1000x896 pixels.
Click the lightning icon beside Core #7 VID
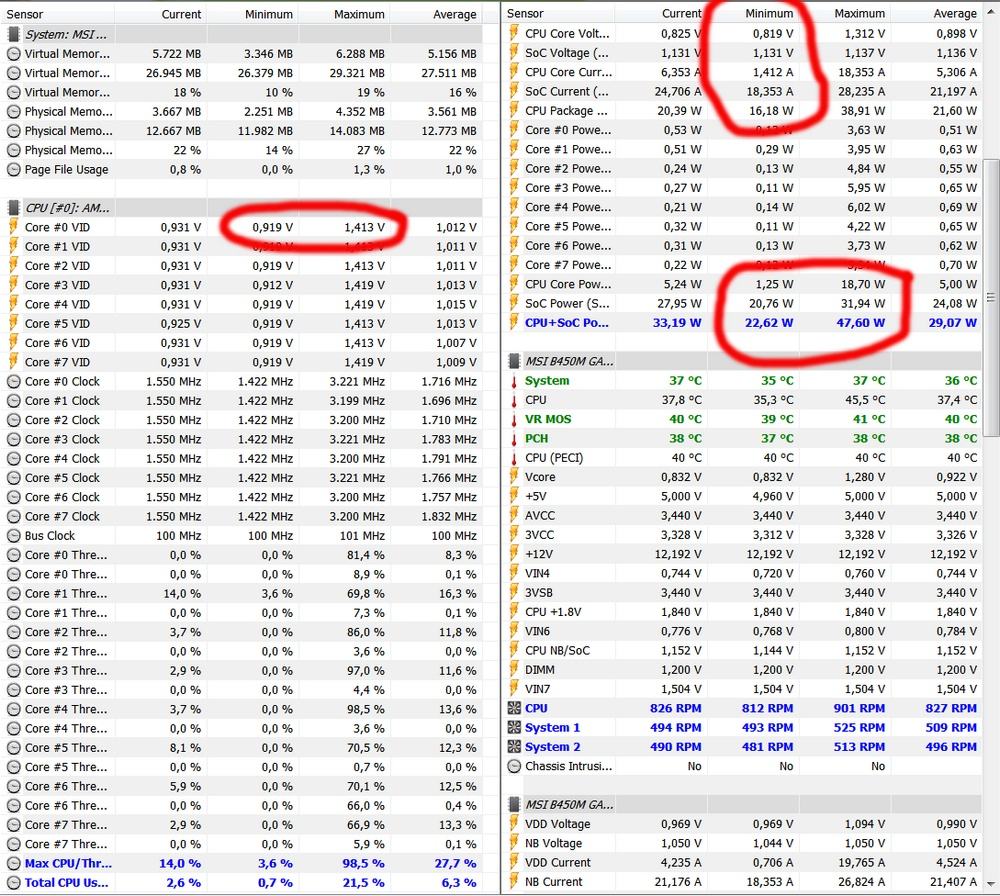(x=13, y=362)
